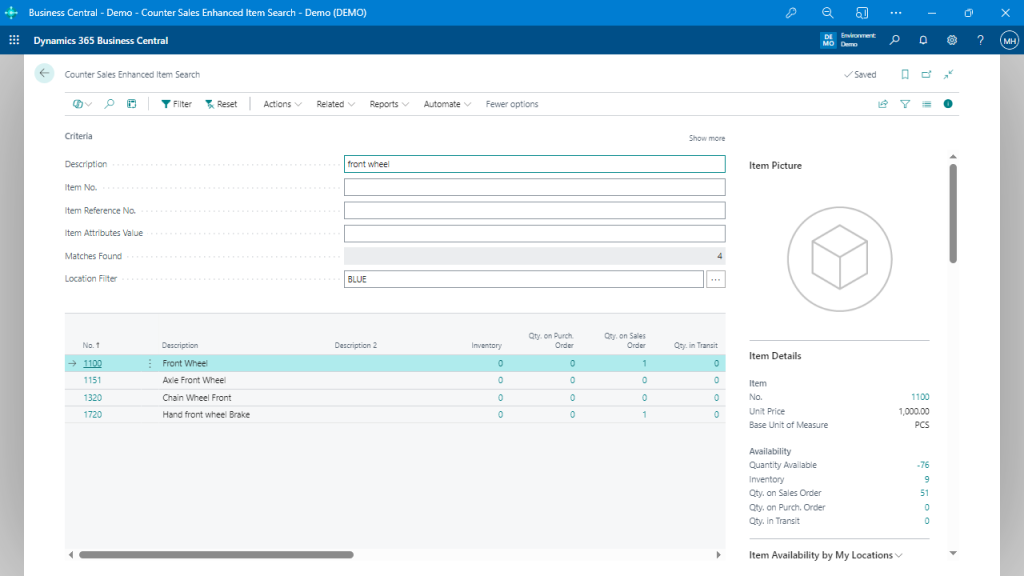
Task: Click the Item Reference No. input field
Action: click(534, 210)
